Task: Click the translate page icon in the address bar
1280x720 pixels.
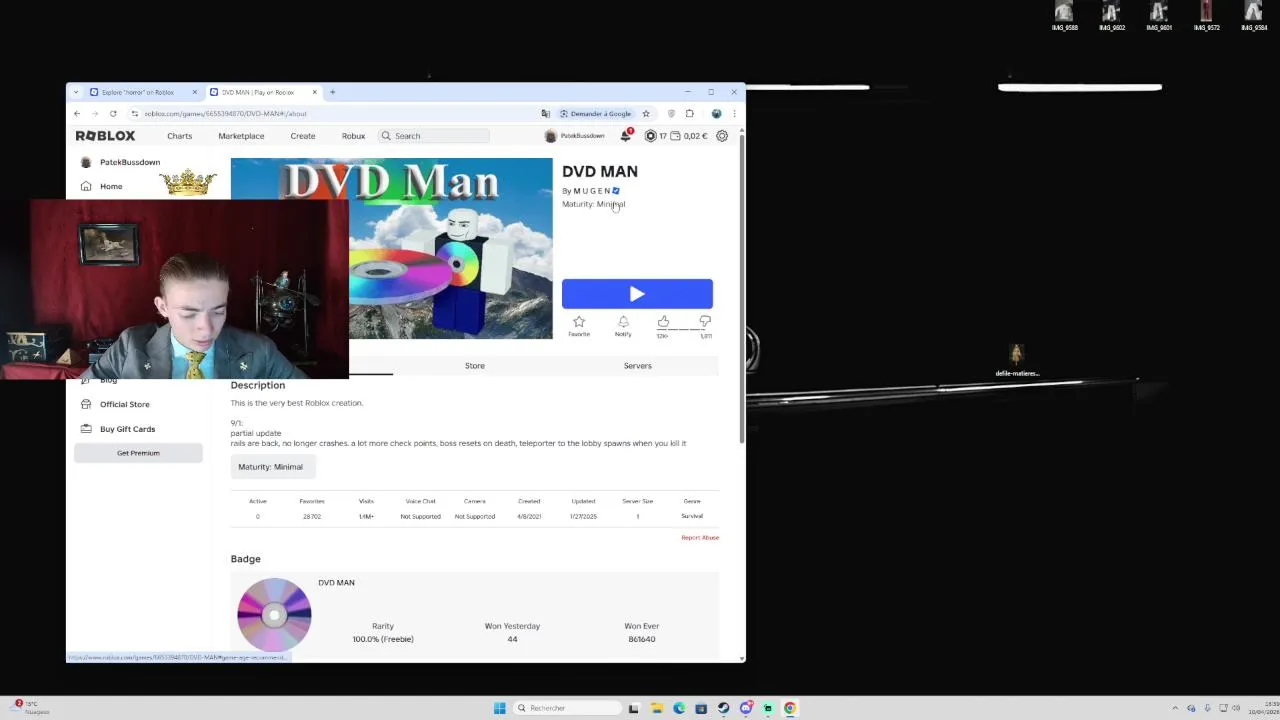Action: pos(545,114)
